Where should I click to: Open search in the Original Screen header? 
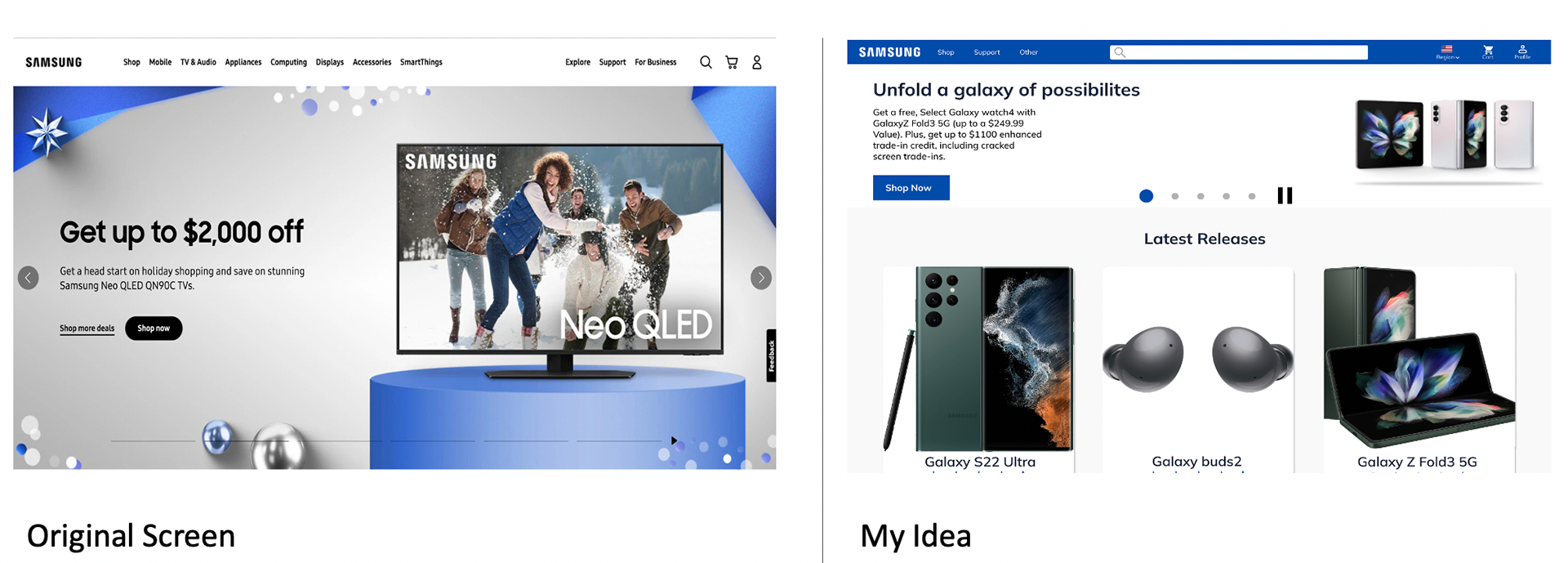point(706,62)
